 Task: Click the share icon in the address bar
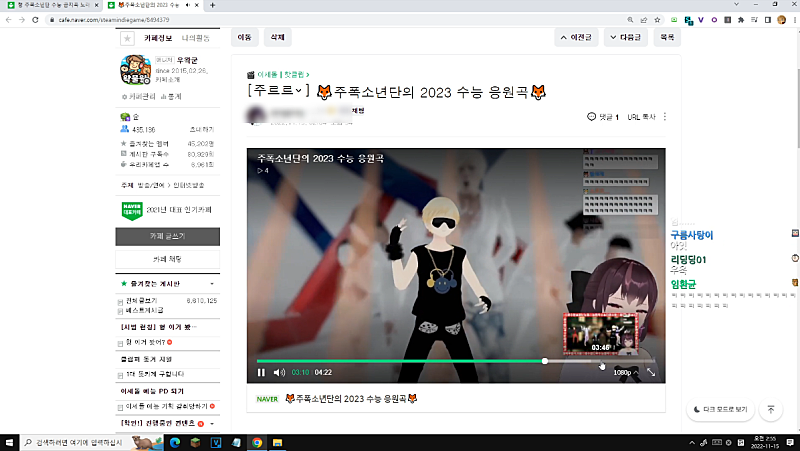[x=644, y=20]
